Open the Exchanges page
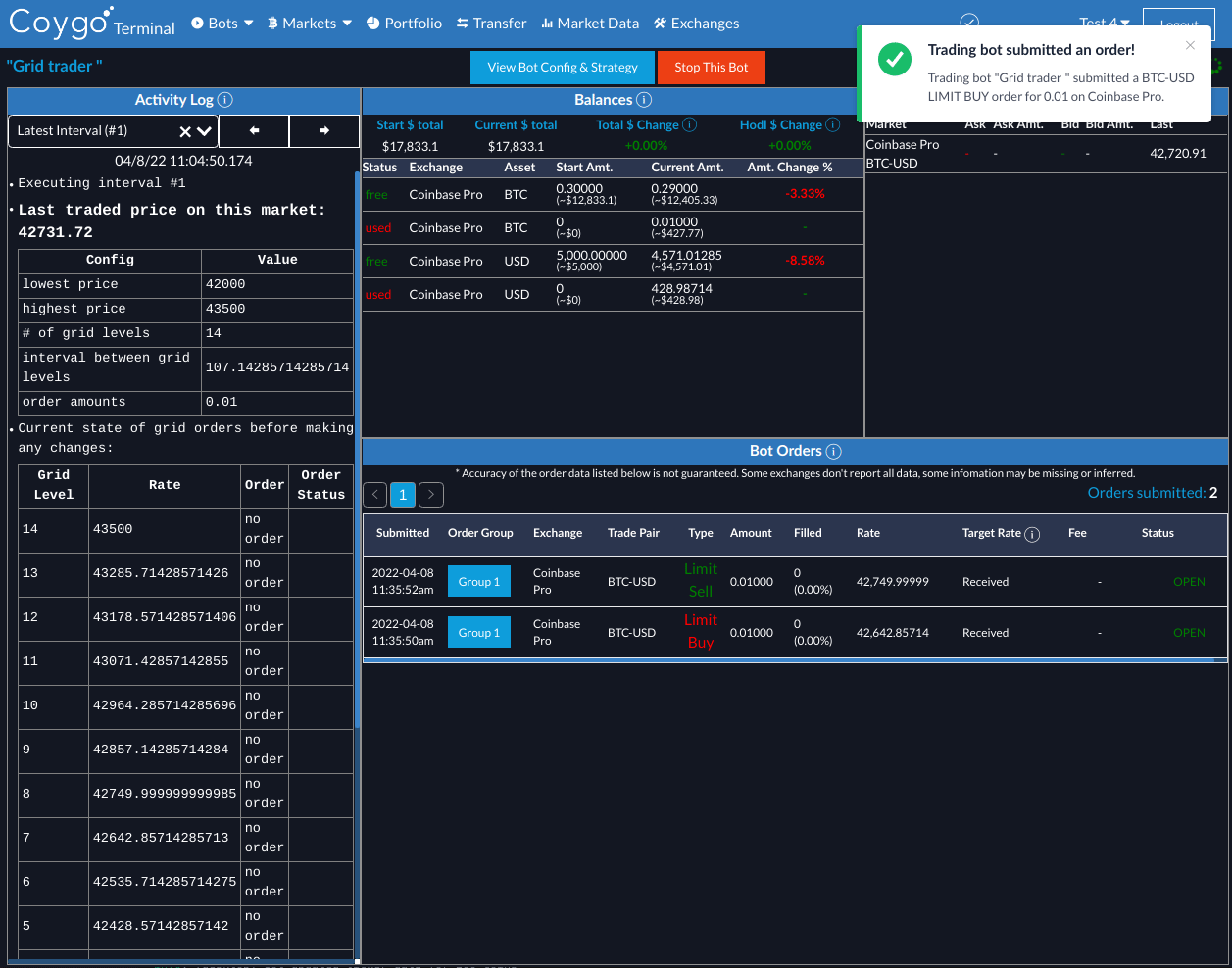The width and height of the screenshot is (1232, 968). tap(696, 24)
